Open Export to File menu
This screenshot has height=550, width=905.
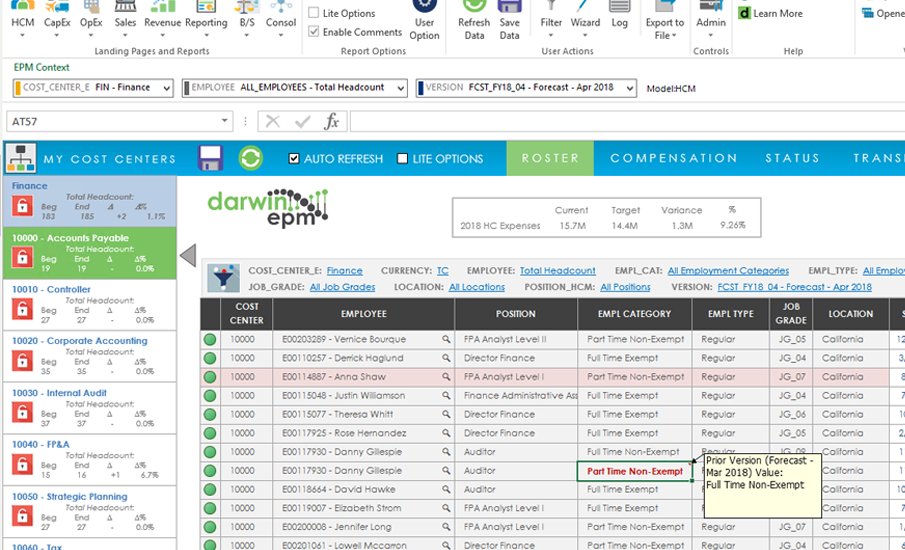(665, 21)
